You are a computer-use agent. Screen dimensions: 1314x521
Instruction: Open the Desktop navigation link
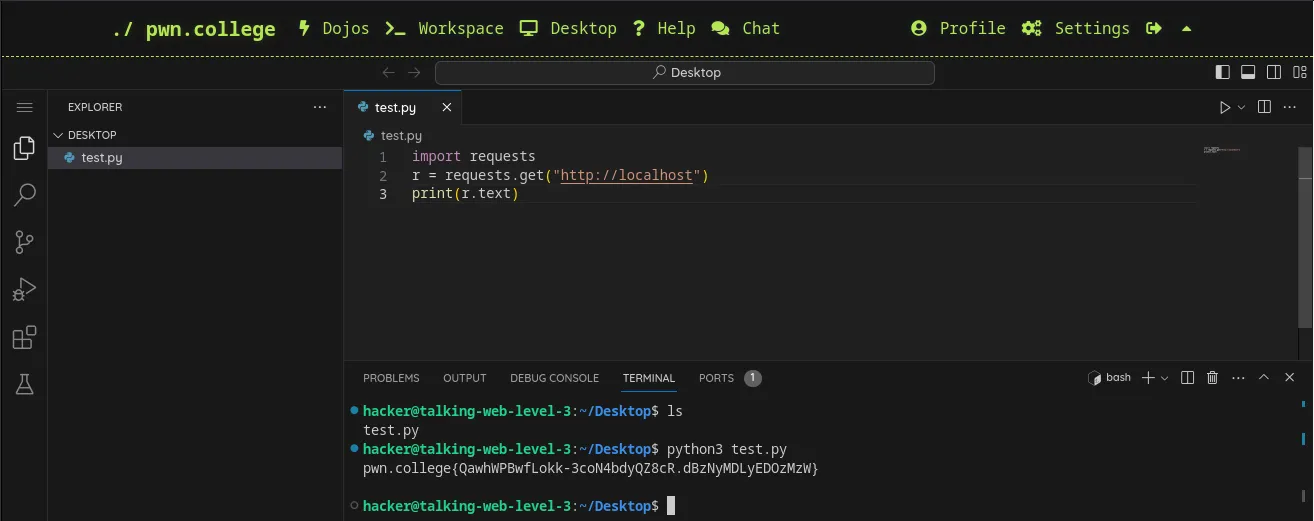point(568,28)
